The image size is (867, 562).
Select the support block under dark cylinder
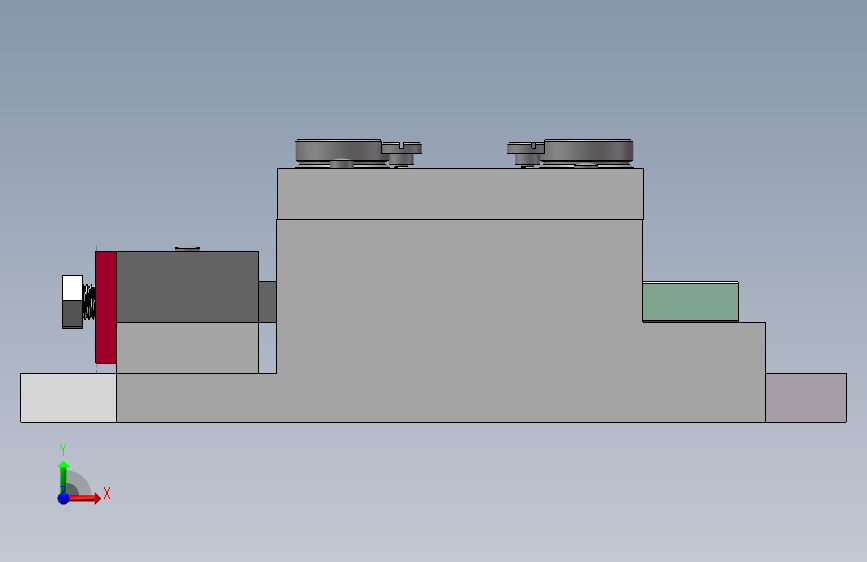pyautogui.click(x=187, y=348)
